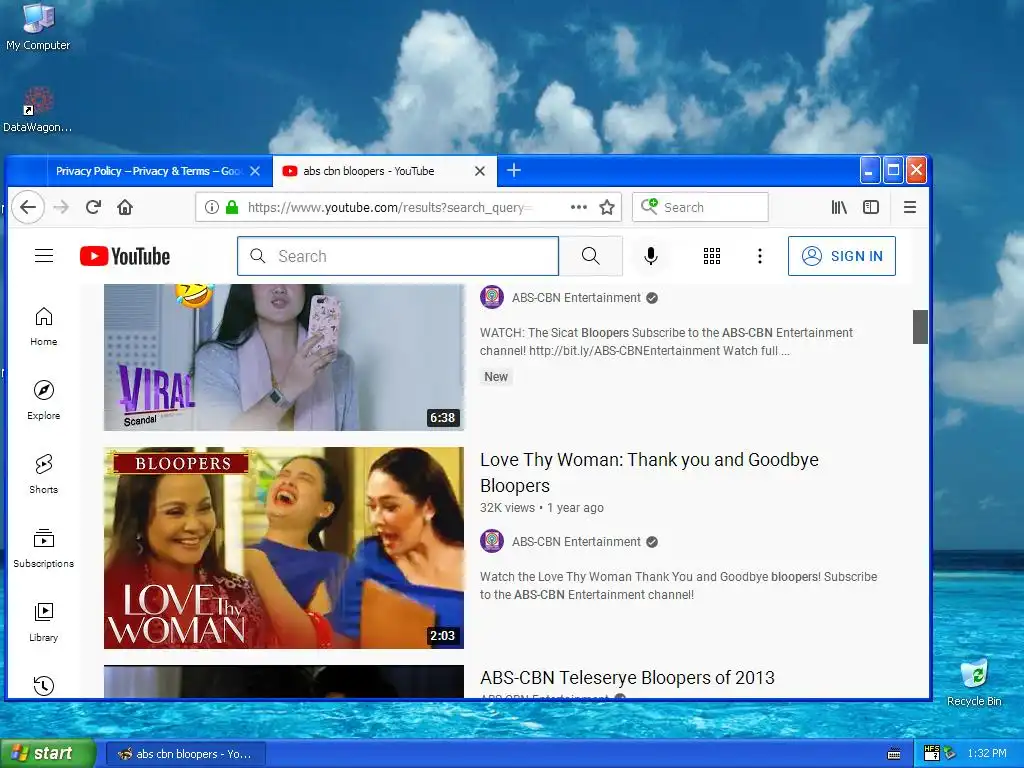Search with your voice microphone

pyautogui.click(x=650, y=256)
